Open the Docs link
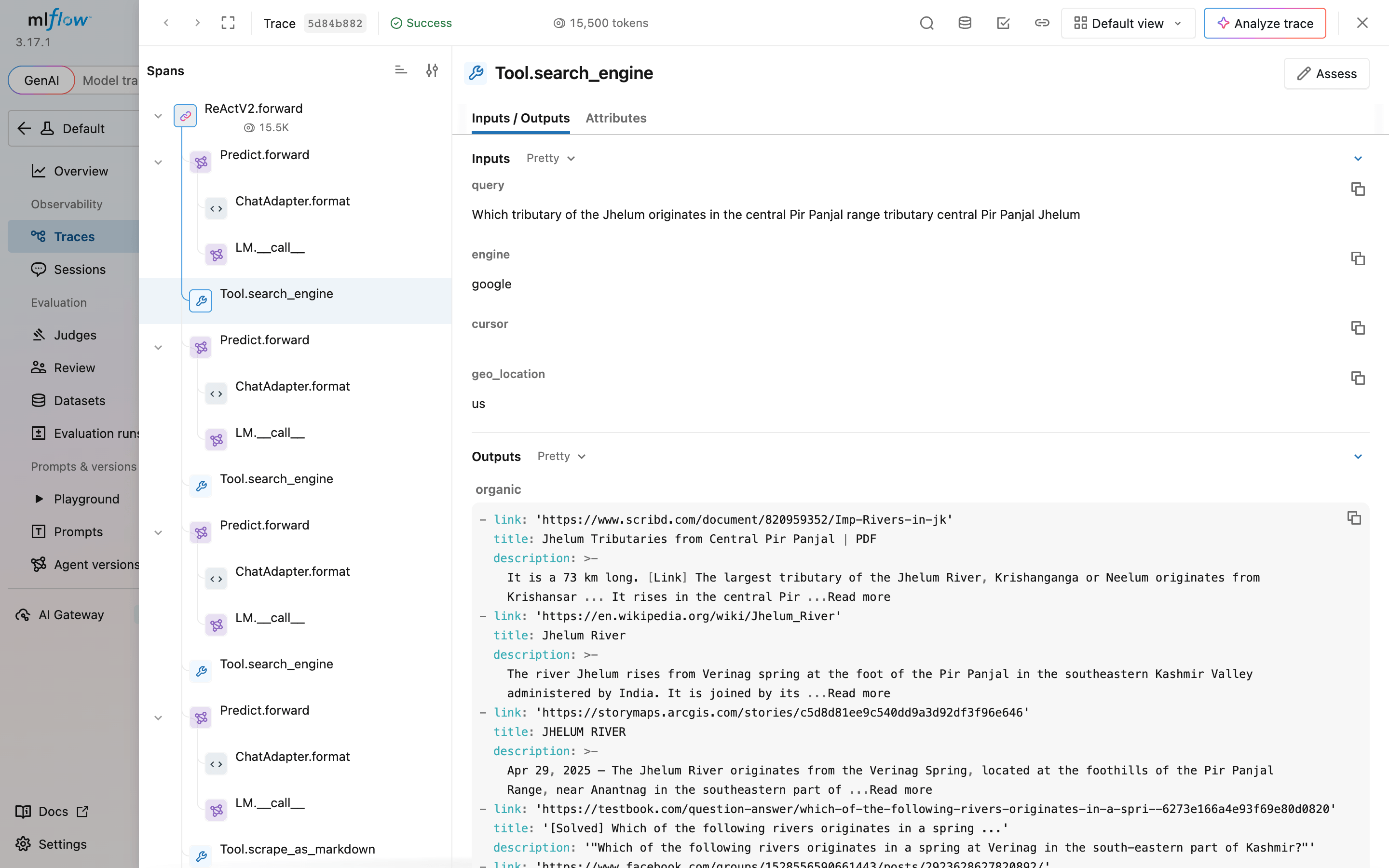This screenshot has width=1389, height=868. click(x=52, y=811)
